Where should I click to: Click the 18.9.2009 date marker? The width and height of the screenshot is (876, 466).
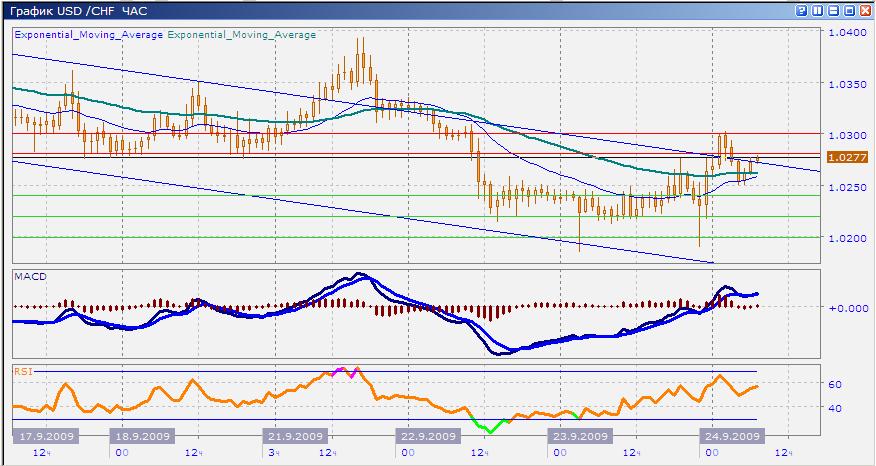tap(143, 437)
